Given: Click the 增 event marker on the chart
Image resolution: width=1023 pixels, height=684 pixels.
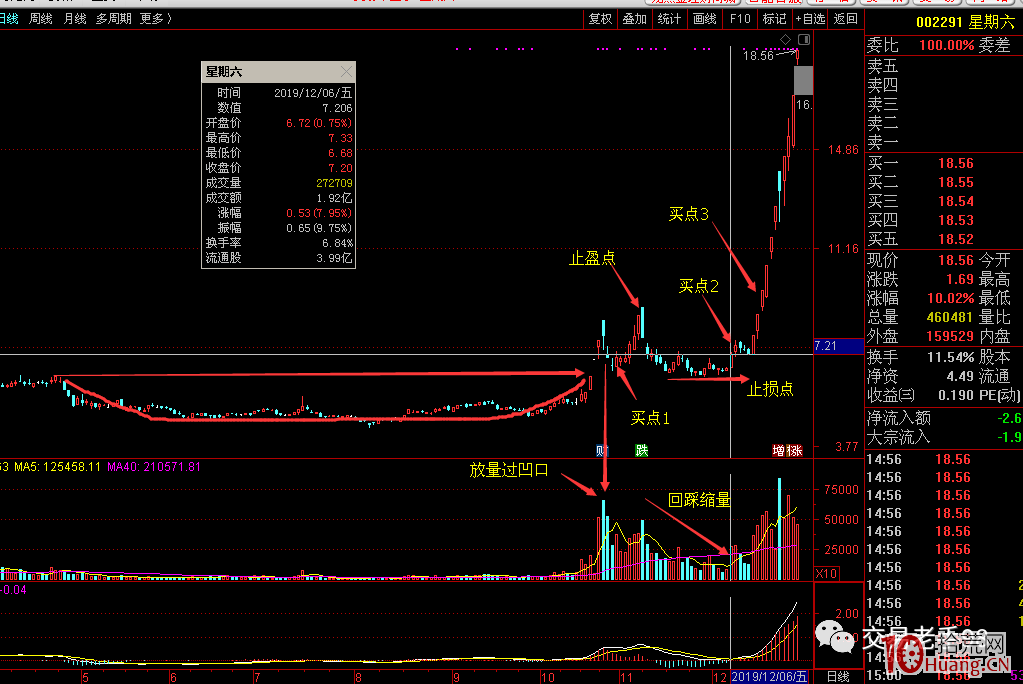Looking at the screenshot, I should (x=779, y=450).
